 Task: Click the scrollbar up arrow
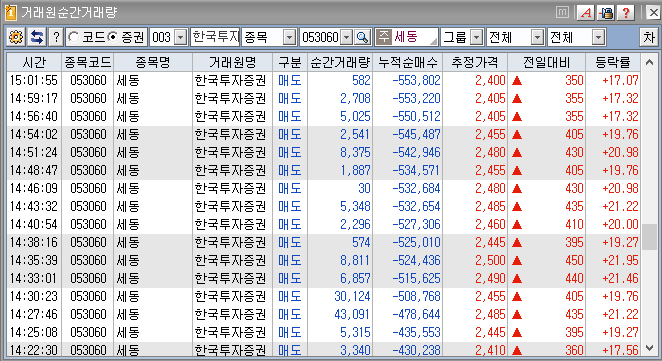tap(649, 62)
